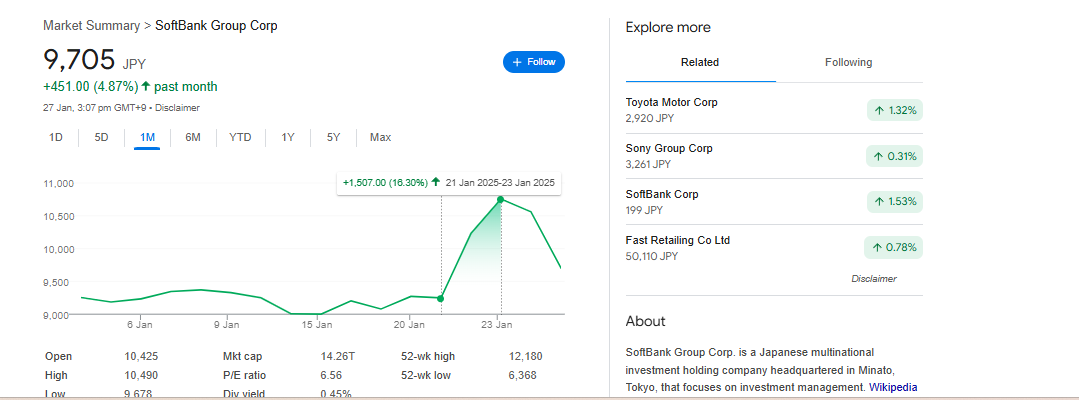This screenshot has height=400, width=1079.
Task: Click the High value 10,490
Action: (141, 375)
